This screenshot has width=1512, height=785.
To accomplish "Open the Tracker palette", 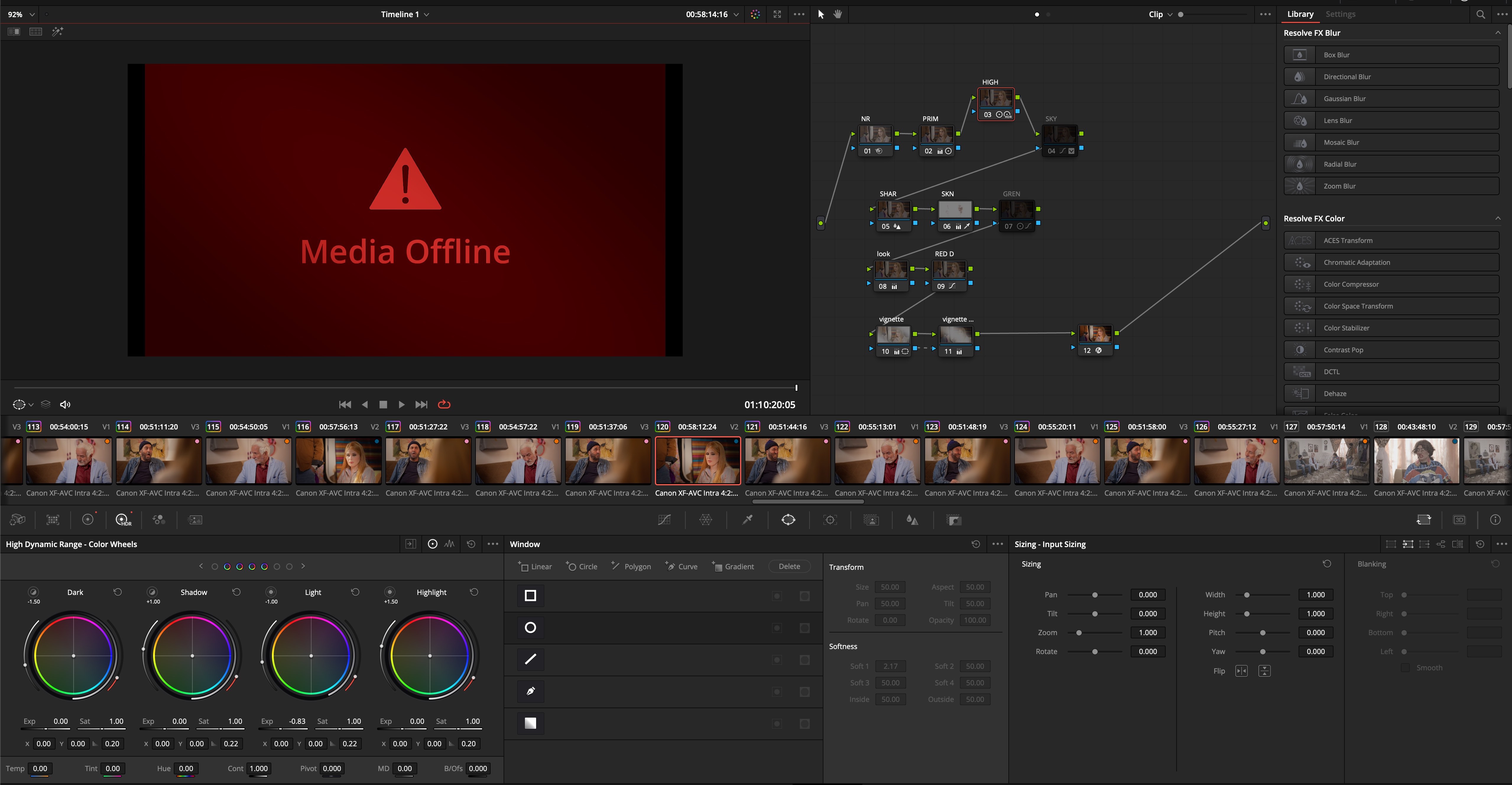I will point(830,520).
